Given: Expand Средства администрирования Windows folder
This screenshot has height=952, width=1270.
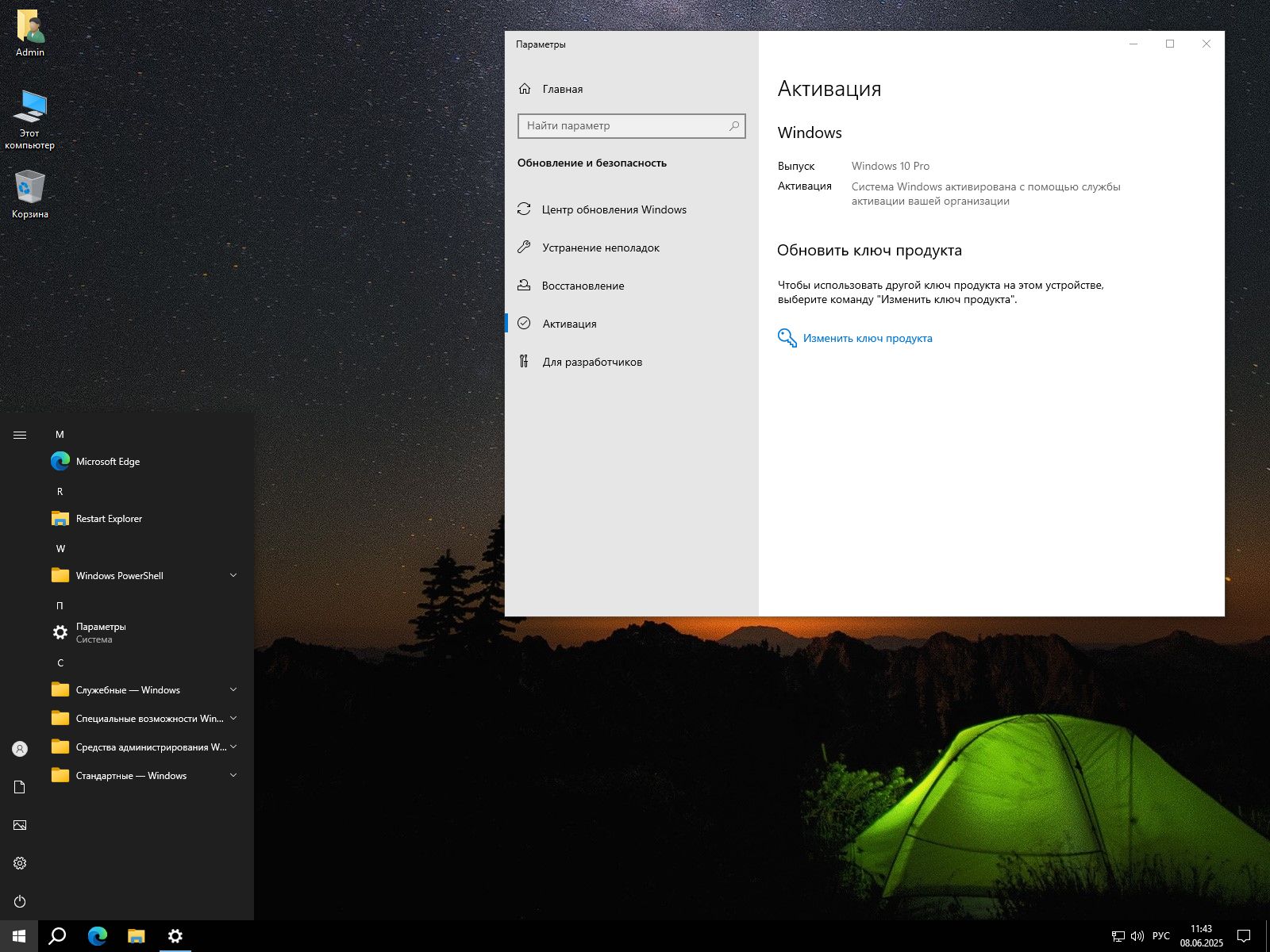Looking at the screenshot, I should tap(147, 747).
